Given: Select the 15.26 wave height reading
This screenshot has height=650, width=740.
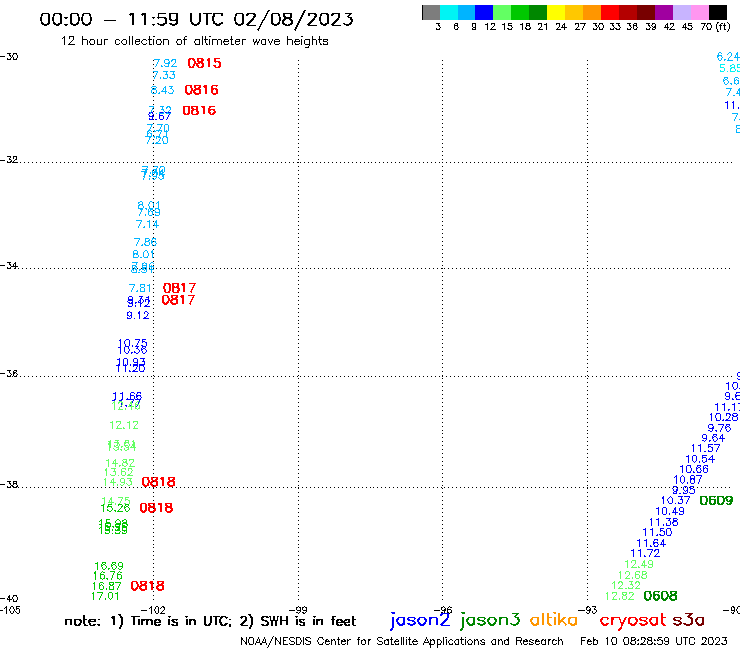Looking at the screenshot, I should [115, 508].
